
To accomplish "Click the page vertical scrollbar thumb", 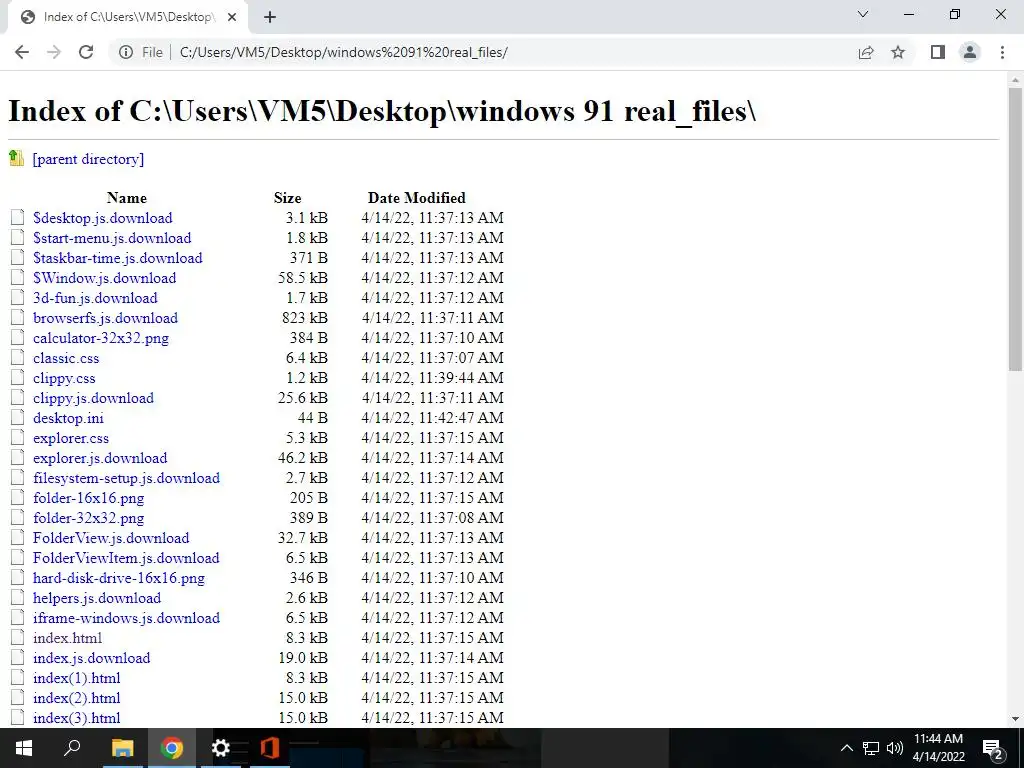I will [x=1015, y=229].
